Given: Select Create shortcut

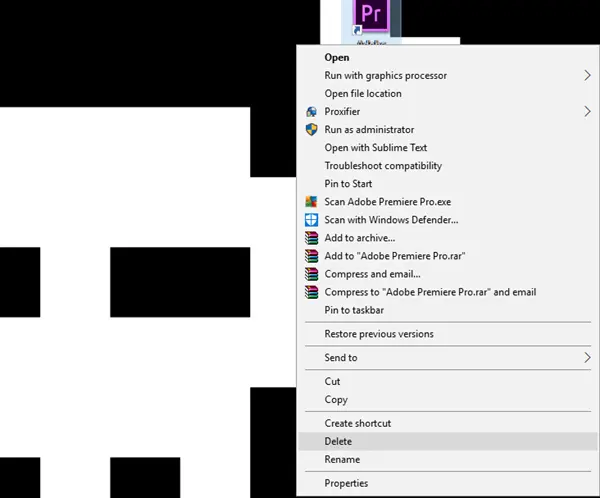Looking at the screenshot, I should [x=447, y=423].
